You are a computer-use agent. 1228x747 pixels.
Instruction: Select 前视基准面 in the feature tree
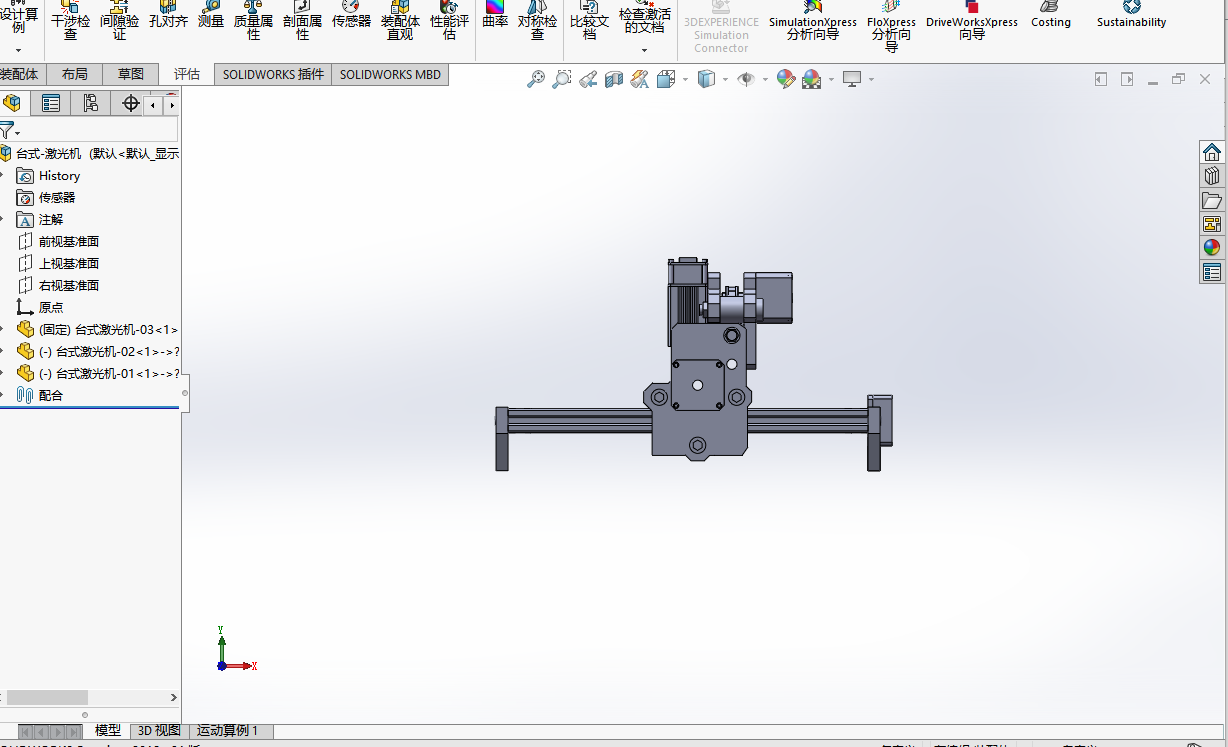click(x=68, y=241)
